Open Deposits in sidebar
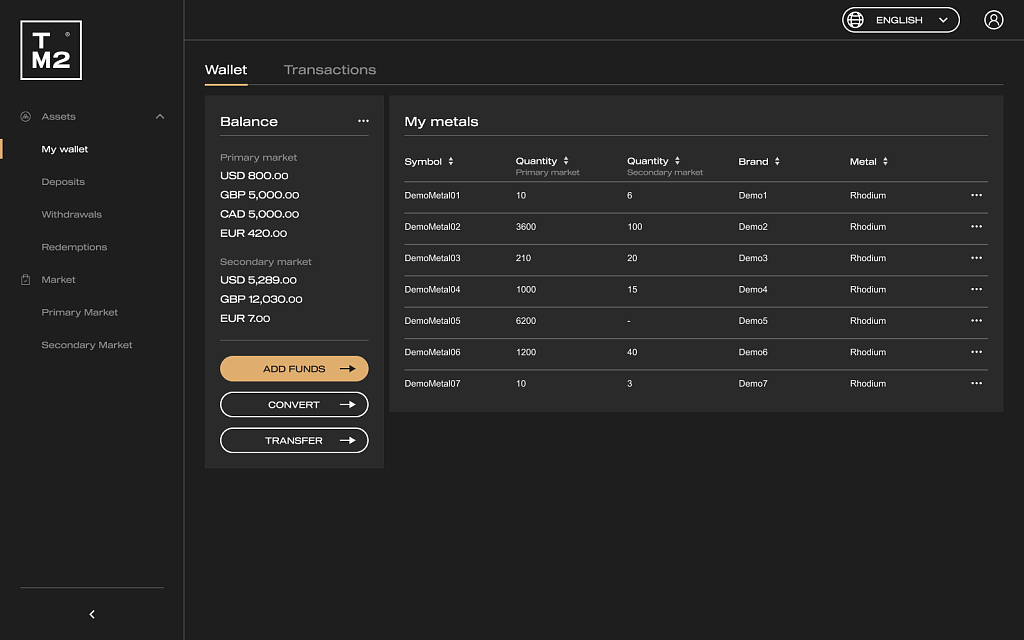The image size is (1024, 640). pyautogui.click(x=63, y=182)
